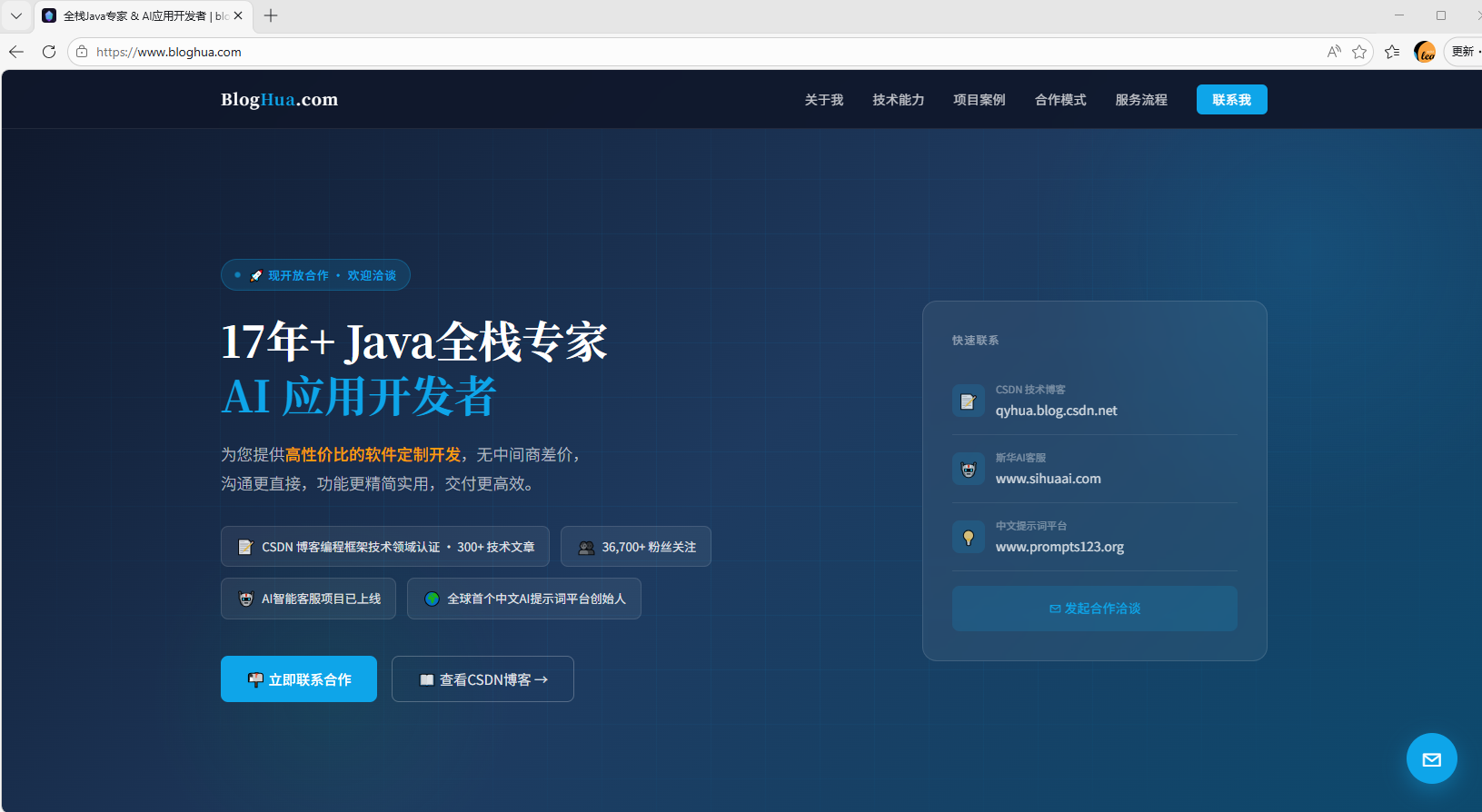Click the 36,700+ 粉丝关注 badge
The width and height of the screenshot is (1482, 812).
tap(636, 547)
